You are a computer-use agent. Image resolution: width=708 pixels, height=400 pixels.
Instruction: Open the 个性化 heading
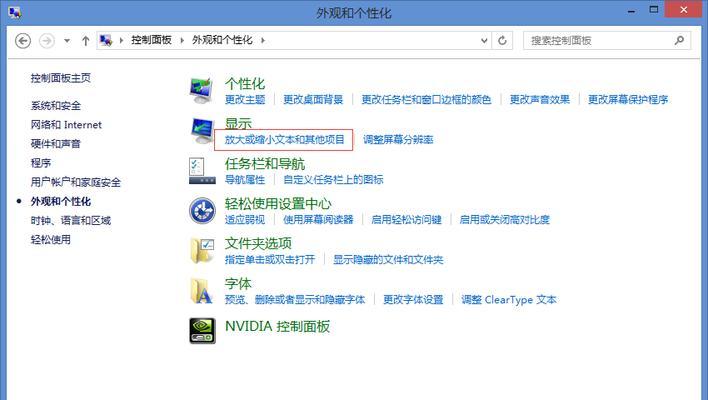[x=245, y=84]
